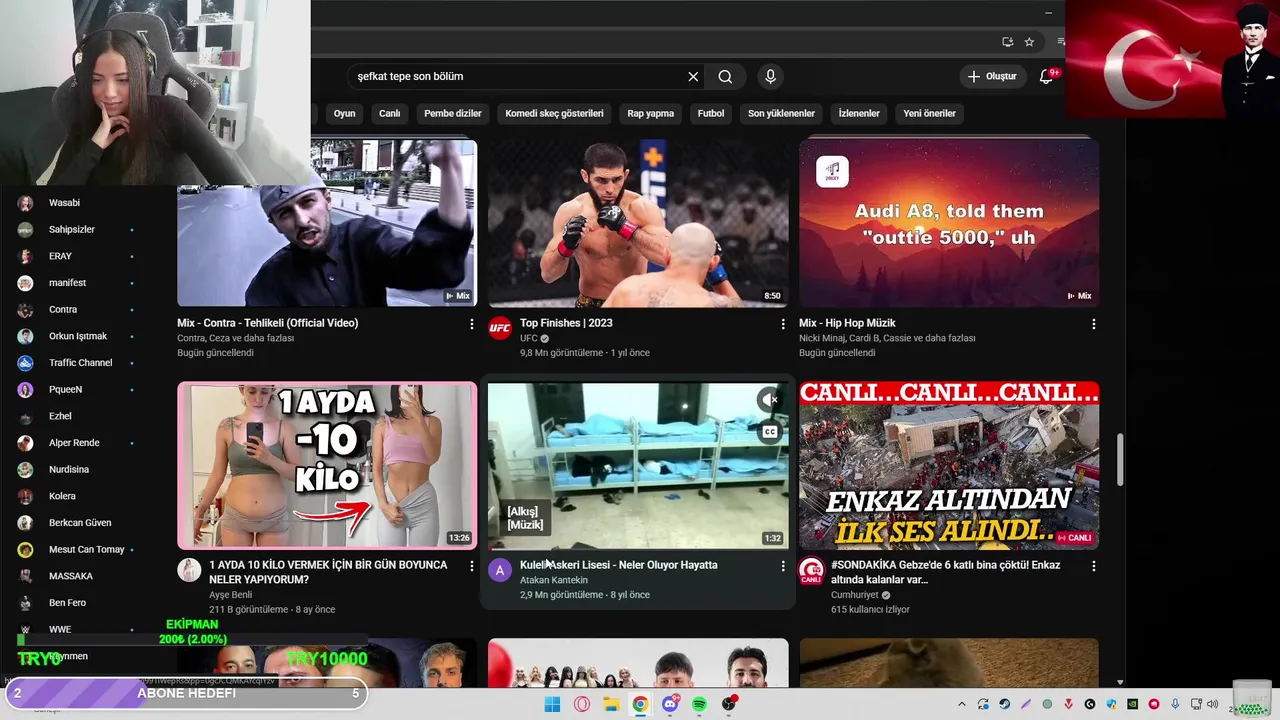1280x720 pixels.
Task: Open Ezhel subscription in sidebar
Action: [76, 416]
